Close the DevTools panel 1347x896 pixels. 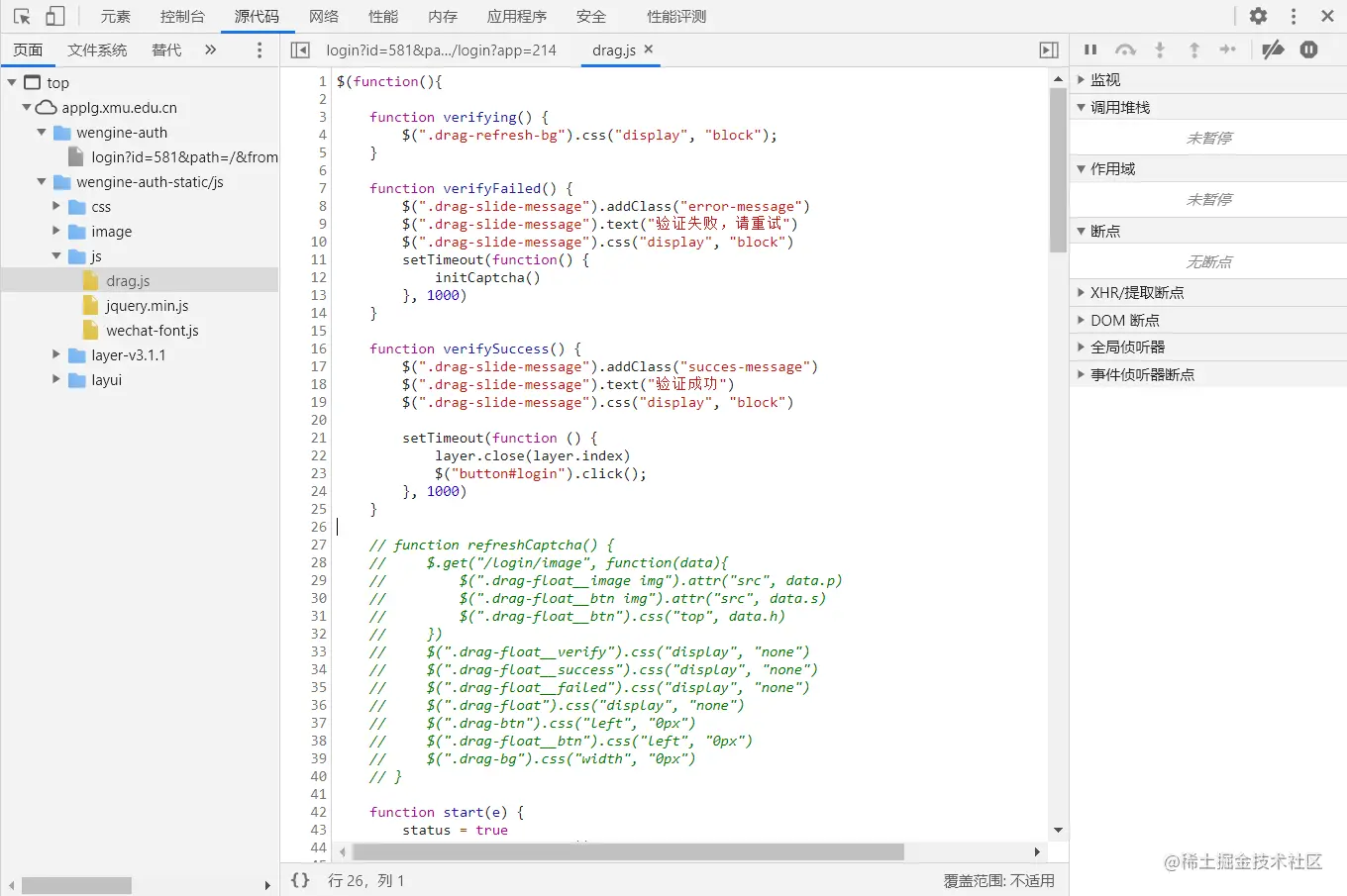point(1327,16)
